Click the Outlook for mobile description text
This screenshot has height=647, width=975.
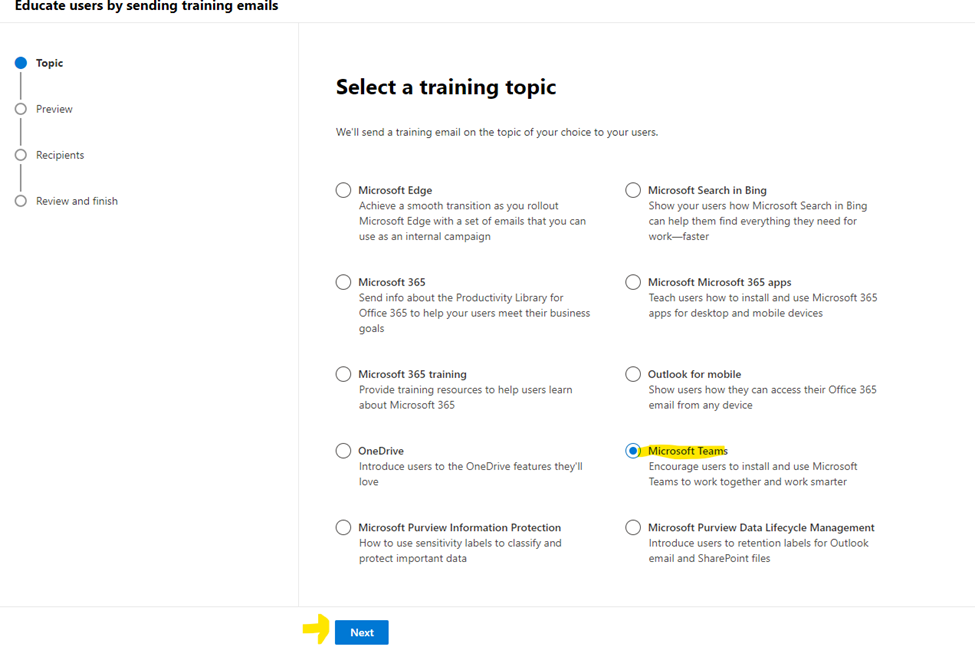761,397
